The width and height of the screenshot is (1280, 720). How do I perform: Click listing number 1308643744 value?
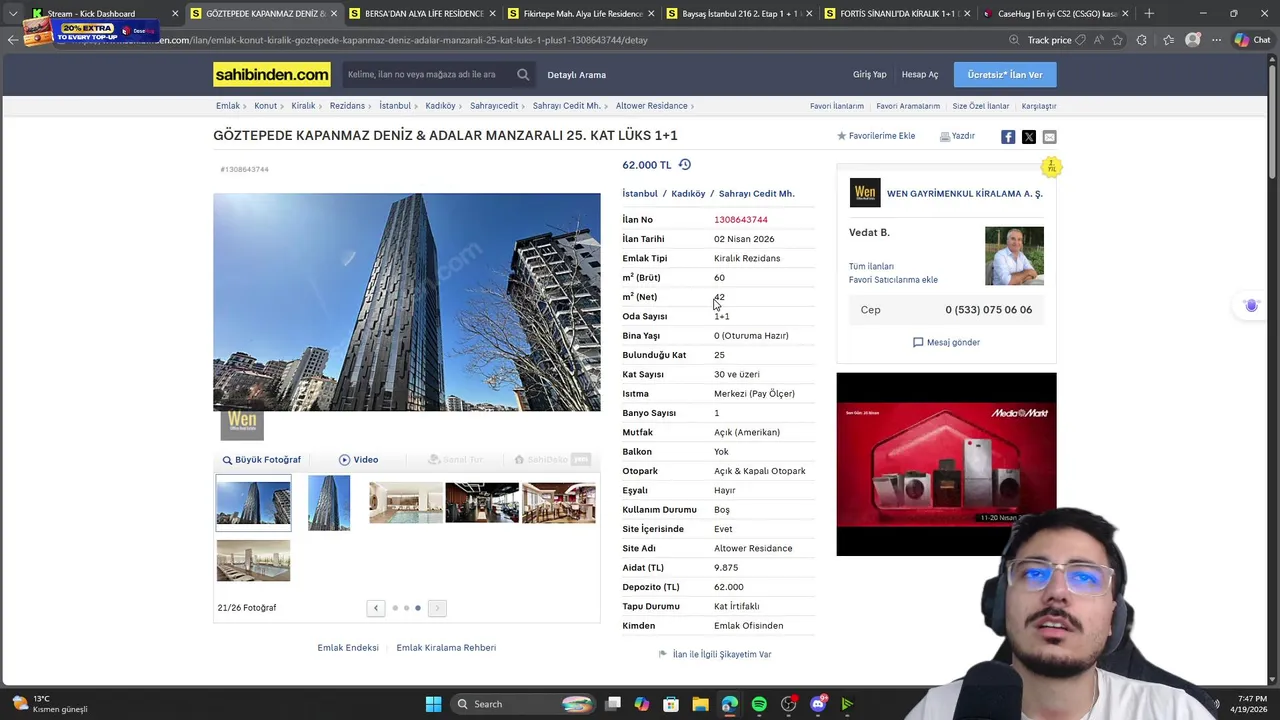coord(741,220)
